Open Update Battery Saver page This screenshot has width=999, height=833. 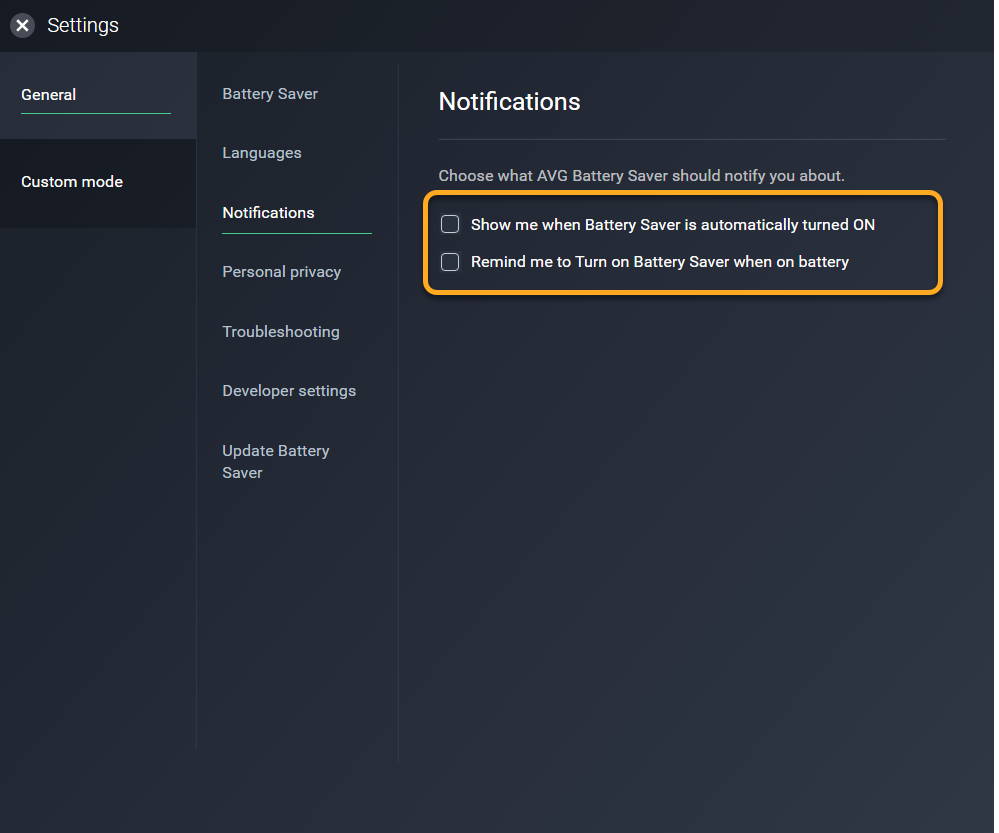(275, 461)
